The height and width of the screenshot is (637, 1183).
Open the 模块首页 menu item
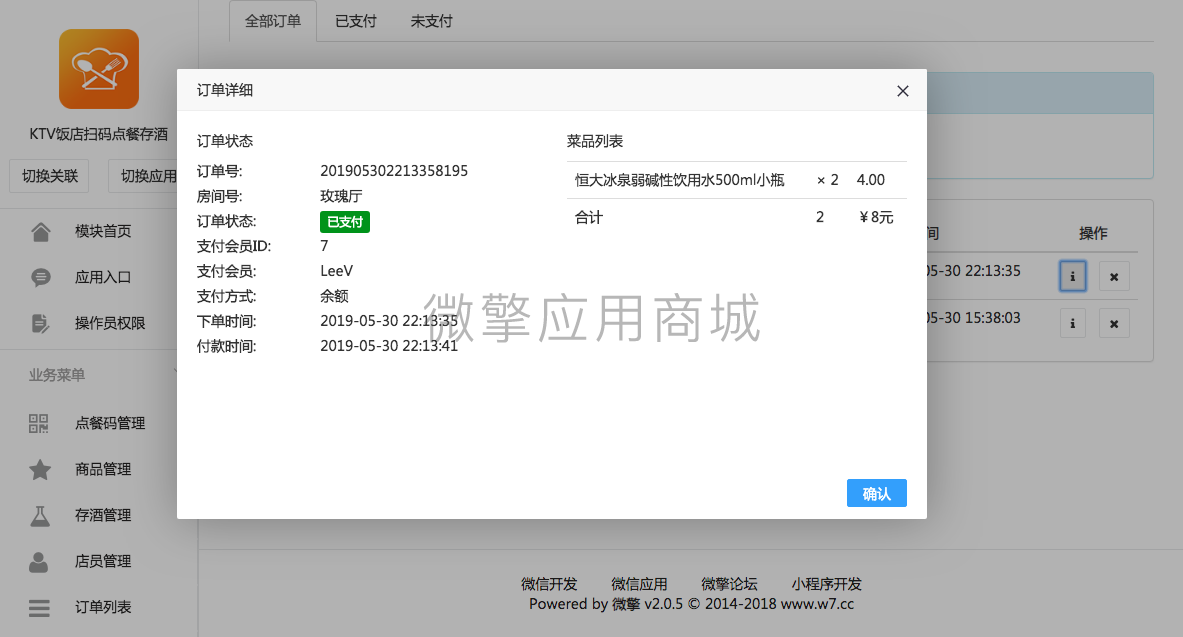pyautogui.click(x=103, y=232)
